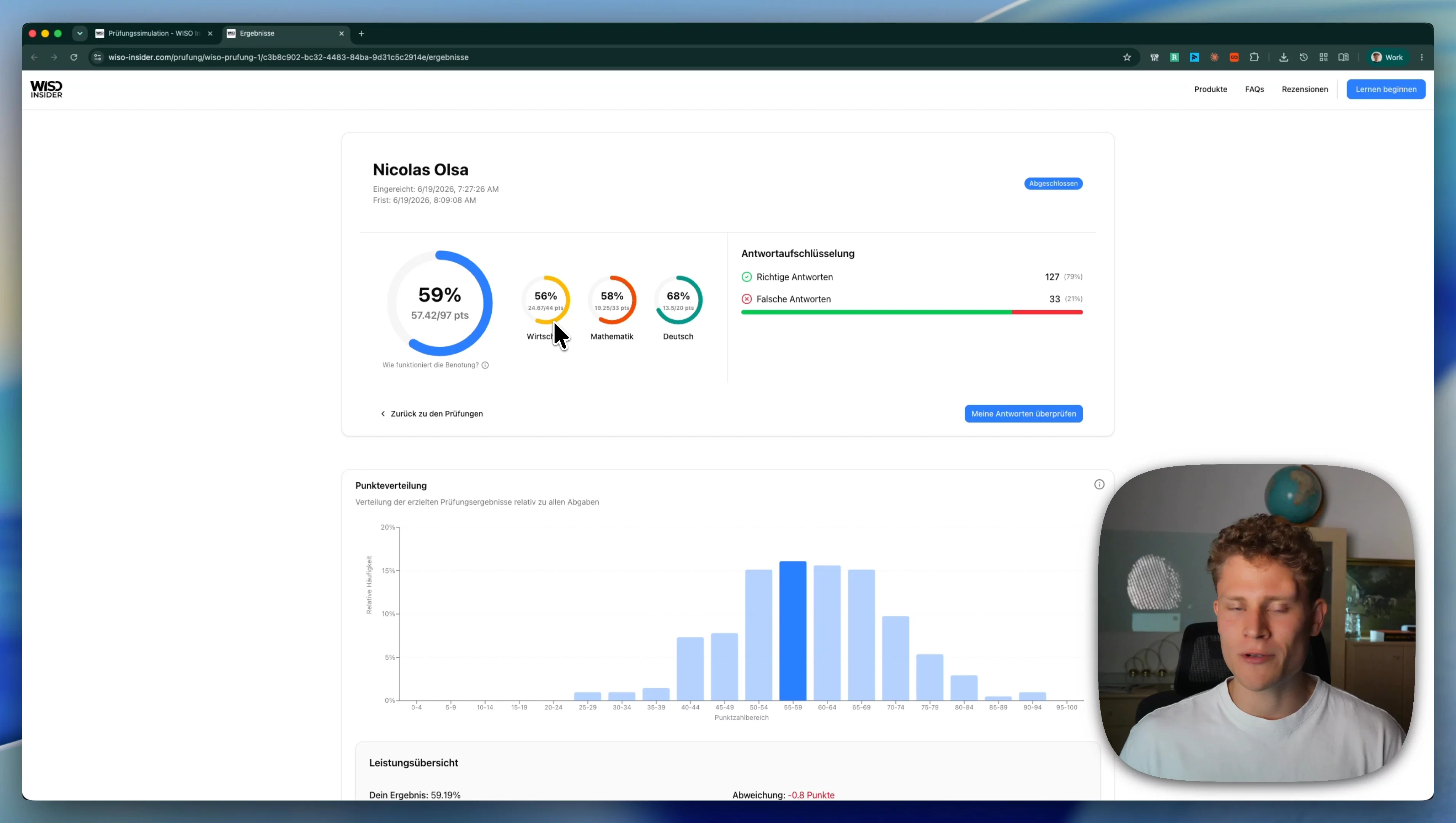
Task: Click the webcam video overlay
Action: click(1256, 622)
